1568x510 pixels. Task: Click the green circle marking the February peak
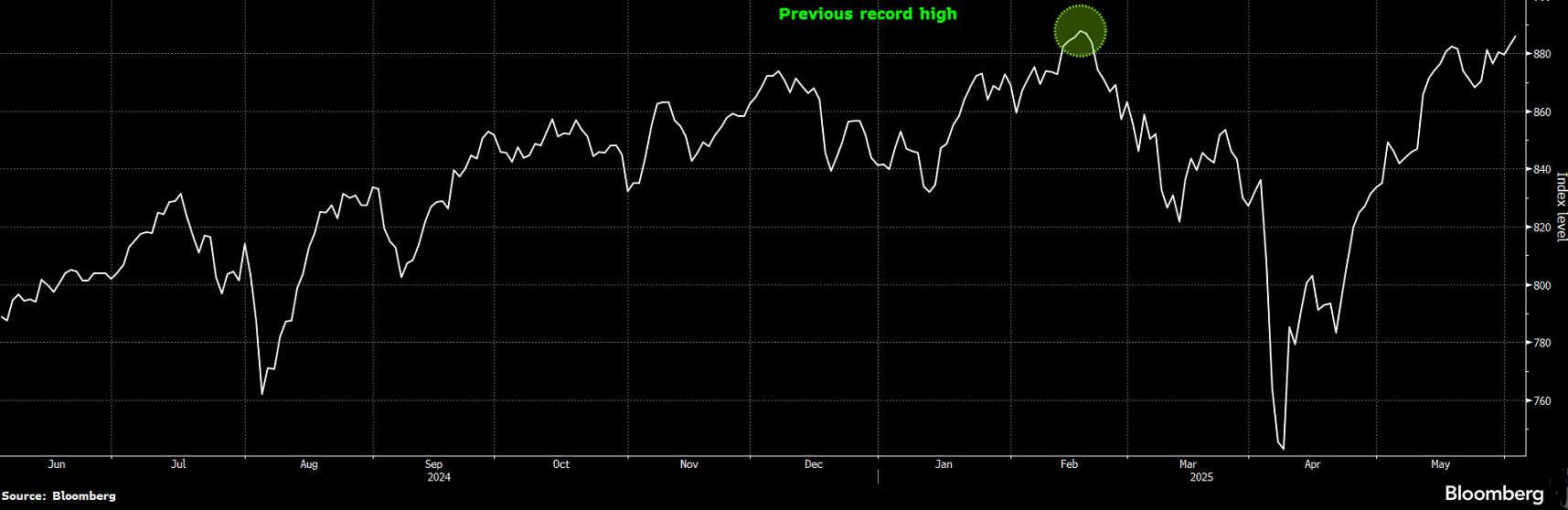point(1081,31)
